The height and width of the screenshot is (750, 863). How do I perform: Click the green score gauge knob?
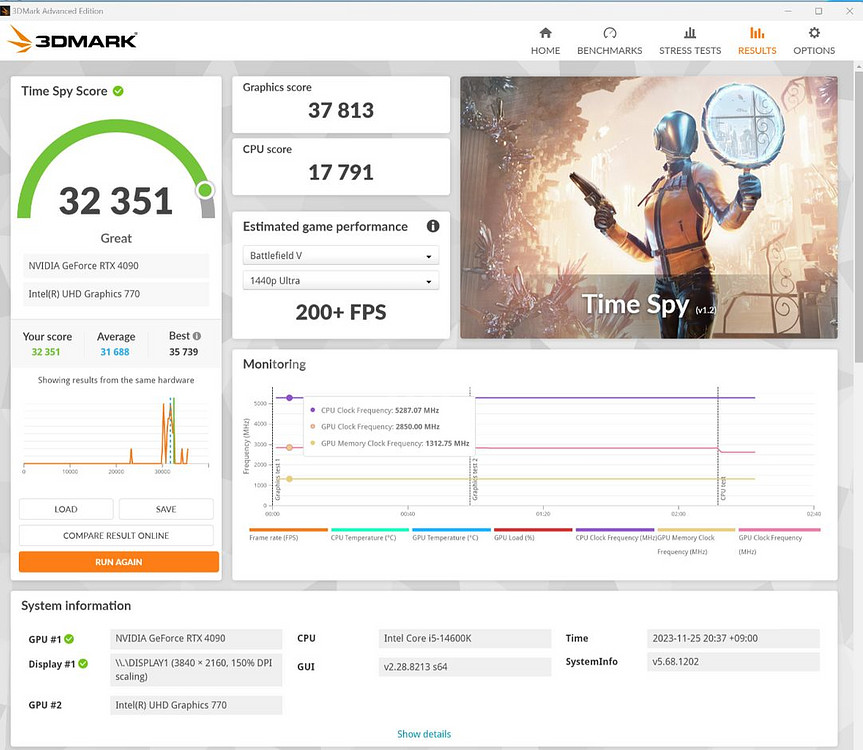pyautogui.click(x=205, y=190)
